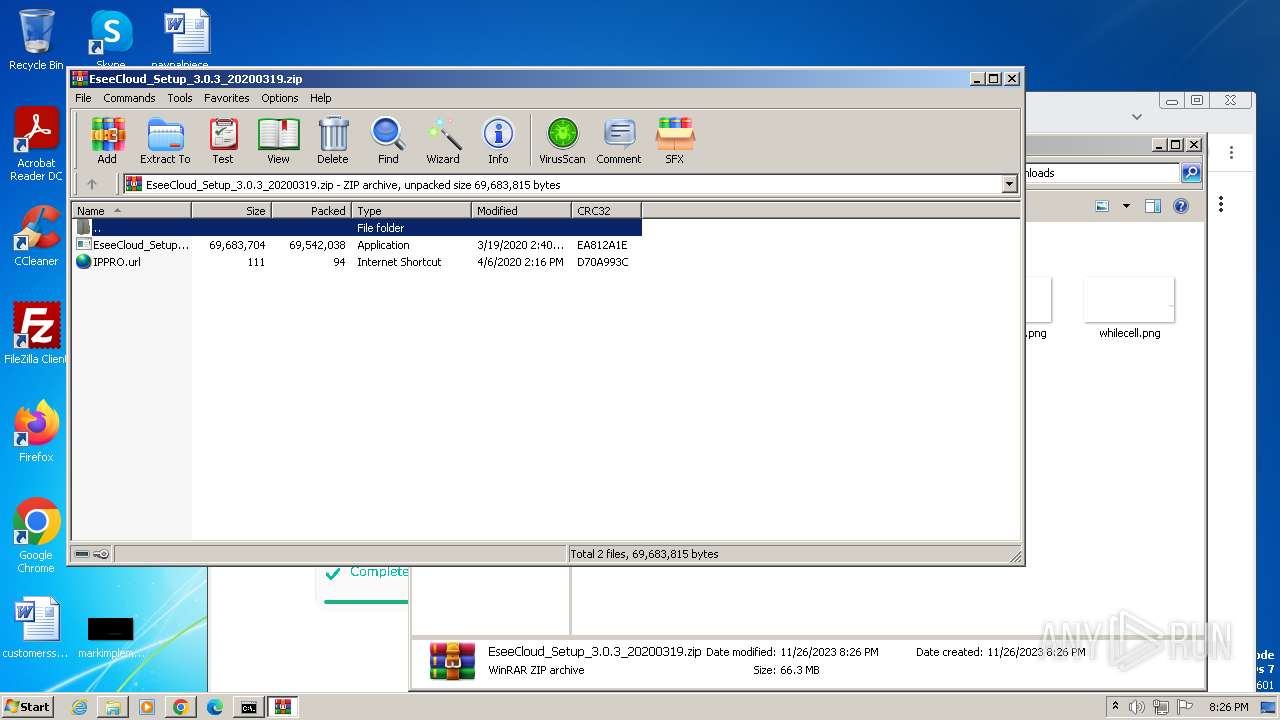Sort by Size column header
Image resolution: width=1280 pixels, height=720 pixels.
[231, 211]
